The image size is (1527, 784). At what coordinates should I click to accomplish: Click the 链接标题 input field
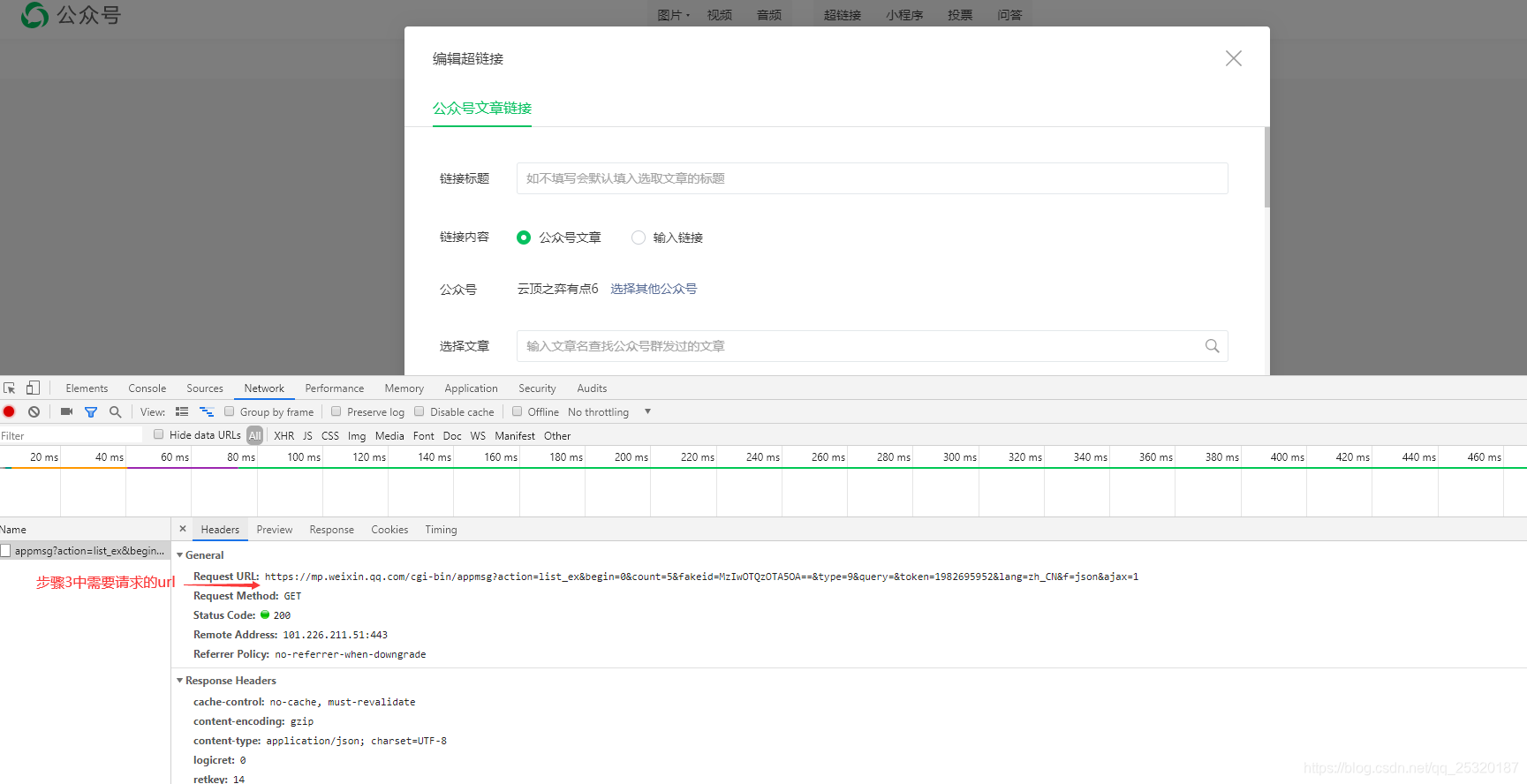coord(873,178)
